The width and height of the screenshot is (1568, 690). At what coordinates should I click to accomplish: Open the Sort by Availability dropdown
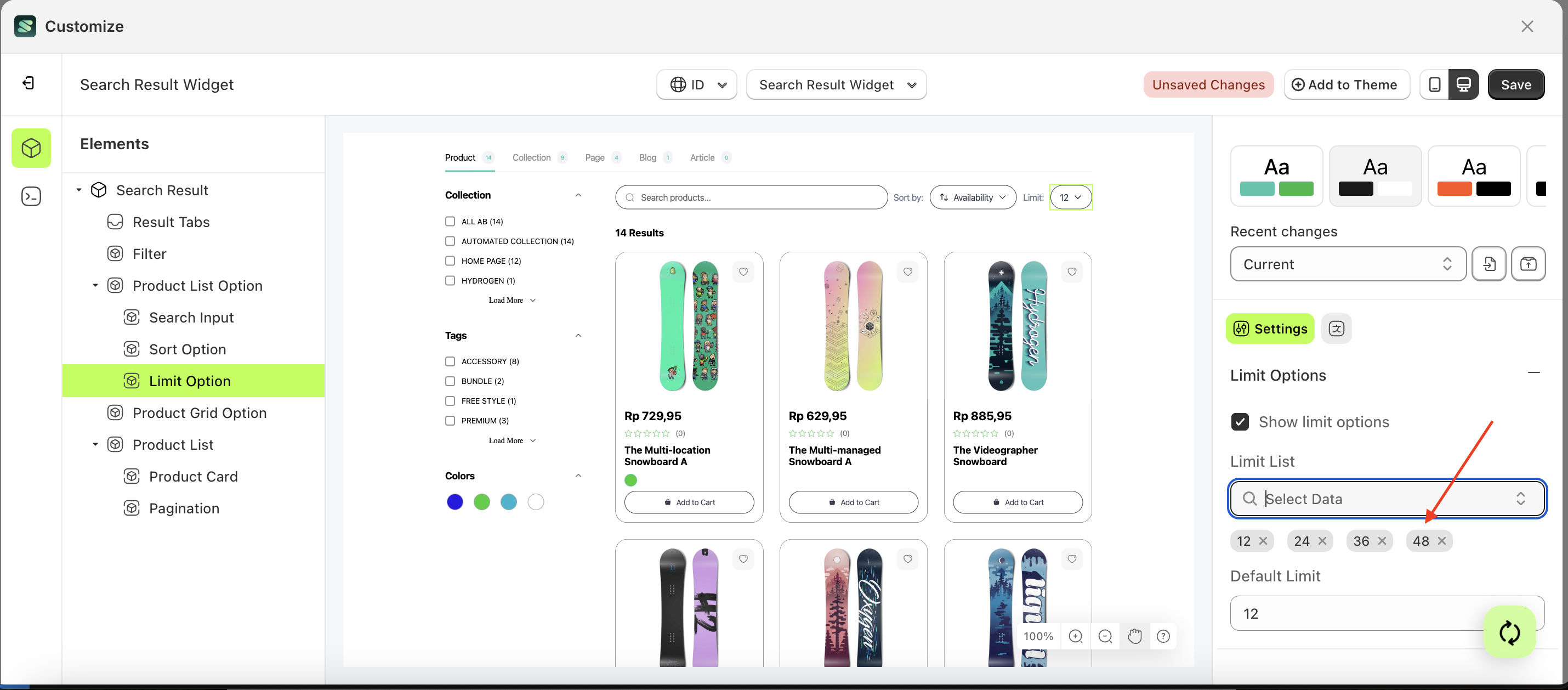(972, 197)
